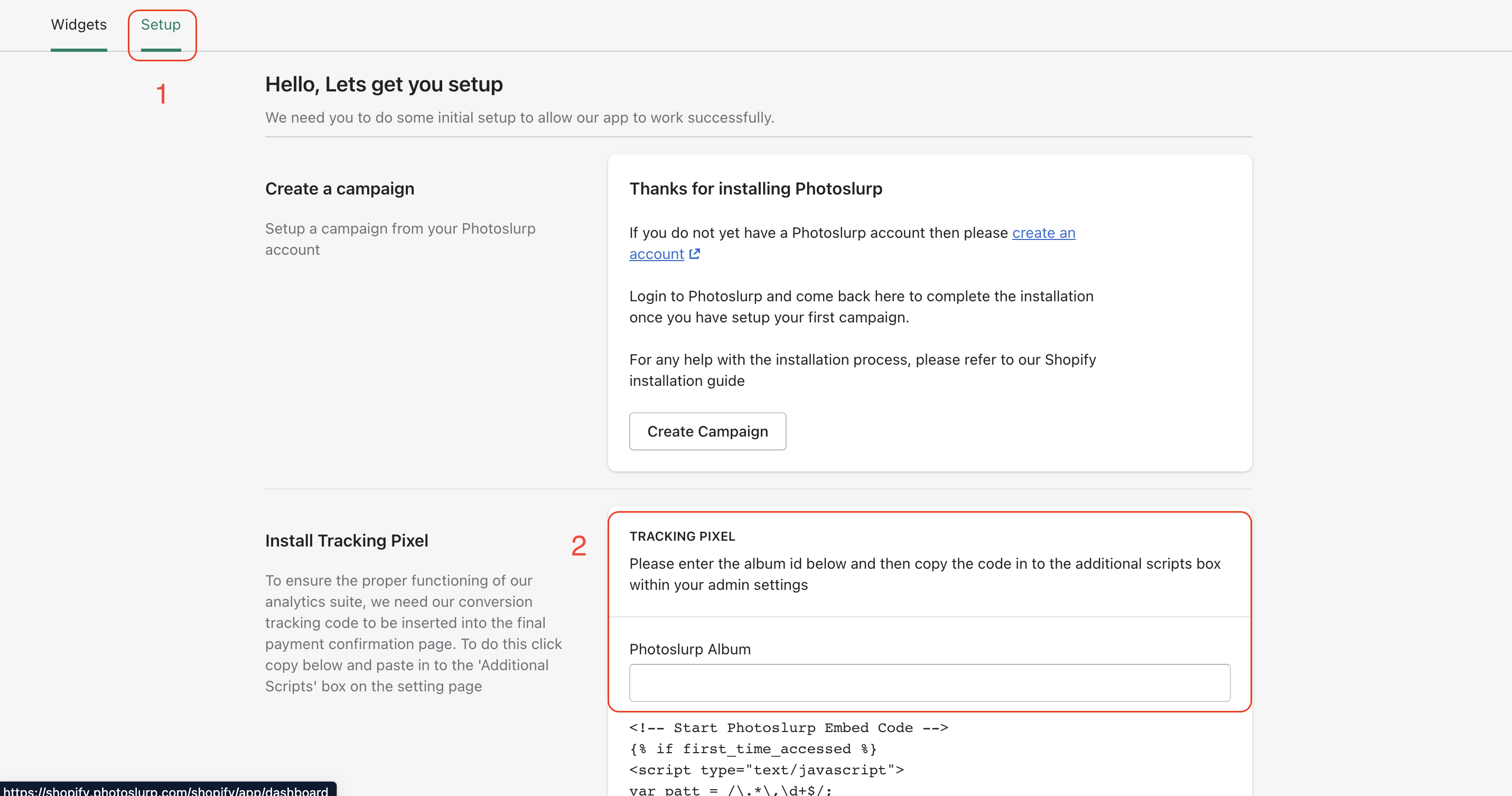The height and width of the screenshot is (796, 1512).
Task: Click 'Setup a campaign from your Photoslurp account' text
Action: 400,239
